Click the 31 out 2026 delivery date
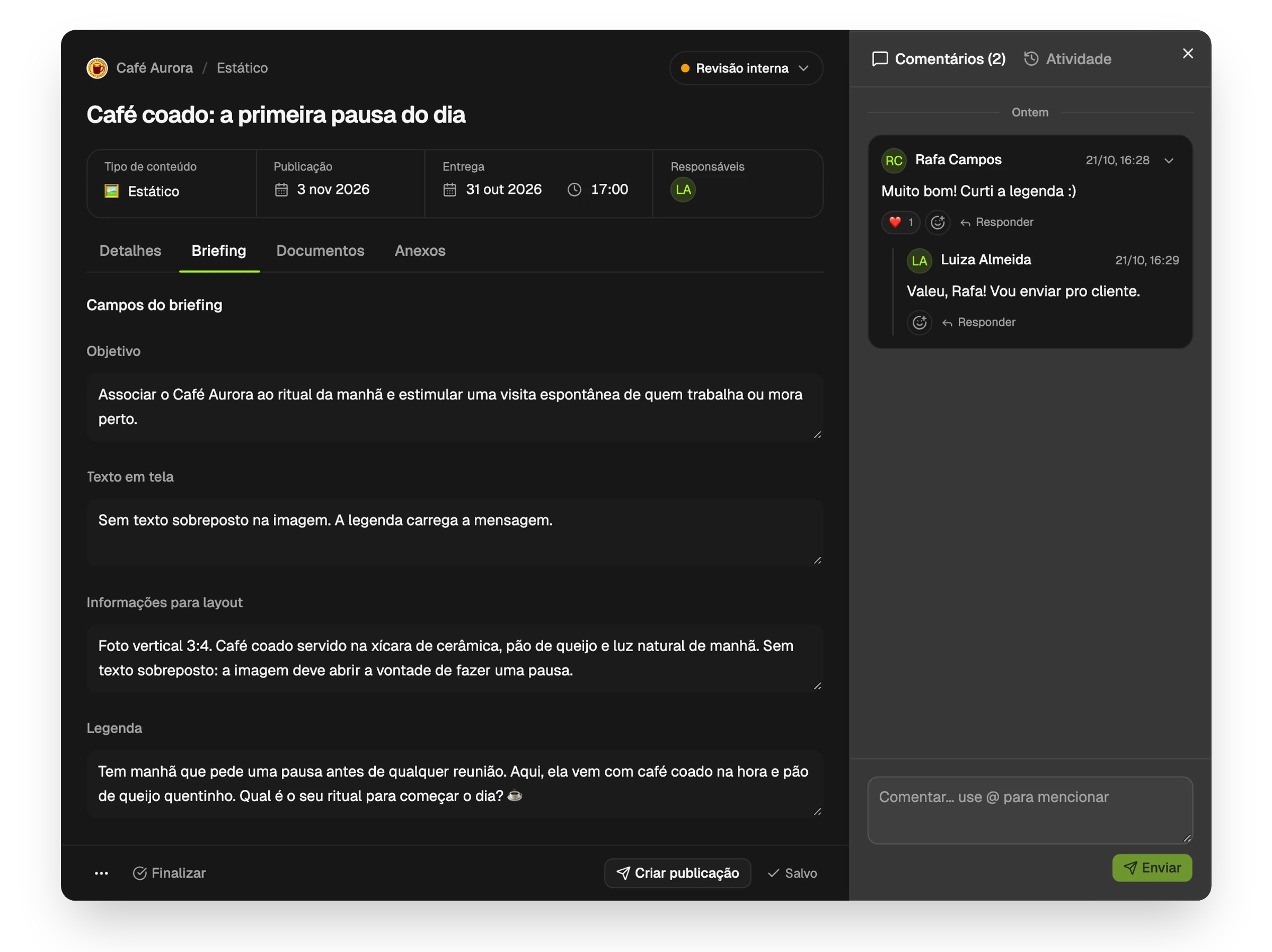Screen dimensions: 1272x952 [x=503, y=189]
